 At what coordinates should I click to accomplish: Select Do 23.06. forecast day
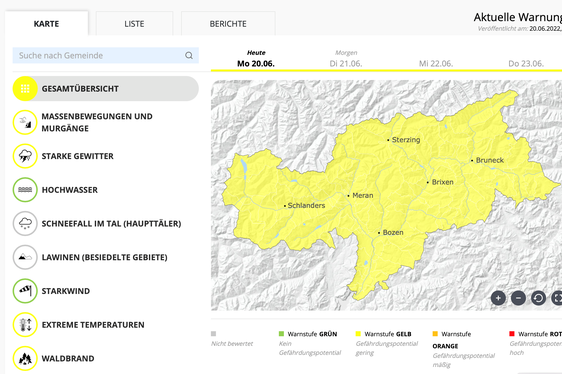pyautogui.click(x=526, y=63)
